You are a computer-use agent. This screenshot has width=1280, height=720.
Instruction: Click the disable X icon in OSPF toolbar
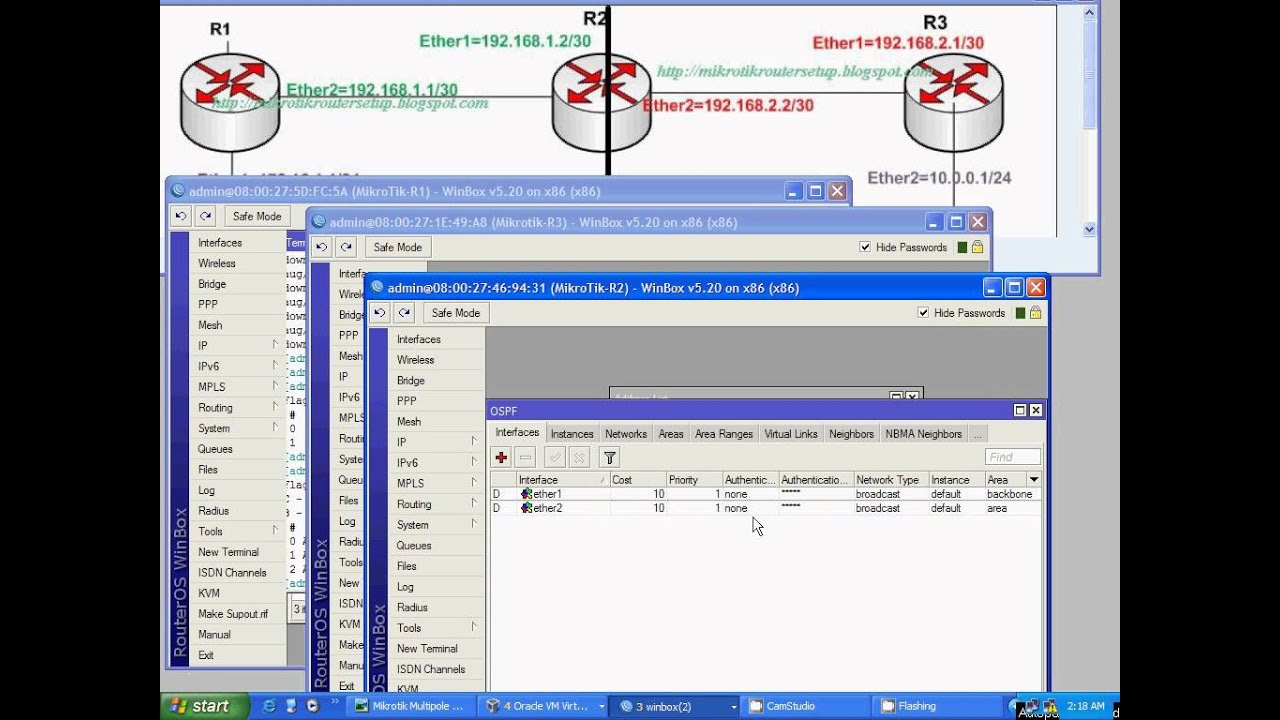click(579, 457)
